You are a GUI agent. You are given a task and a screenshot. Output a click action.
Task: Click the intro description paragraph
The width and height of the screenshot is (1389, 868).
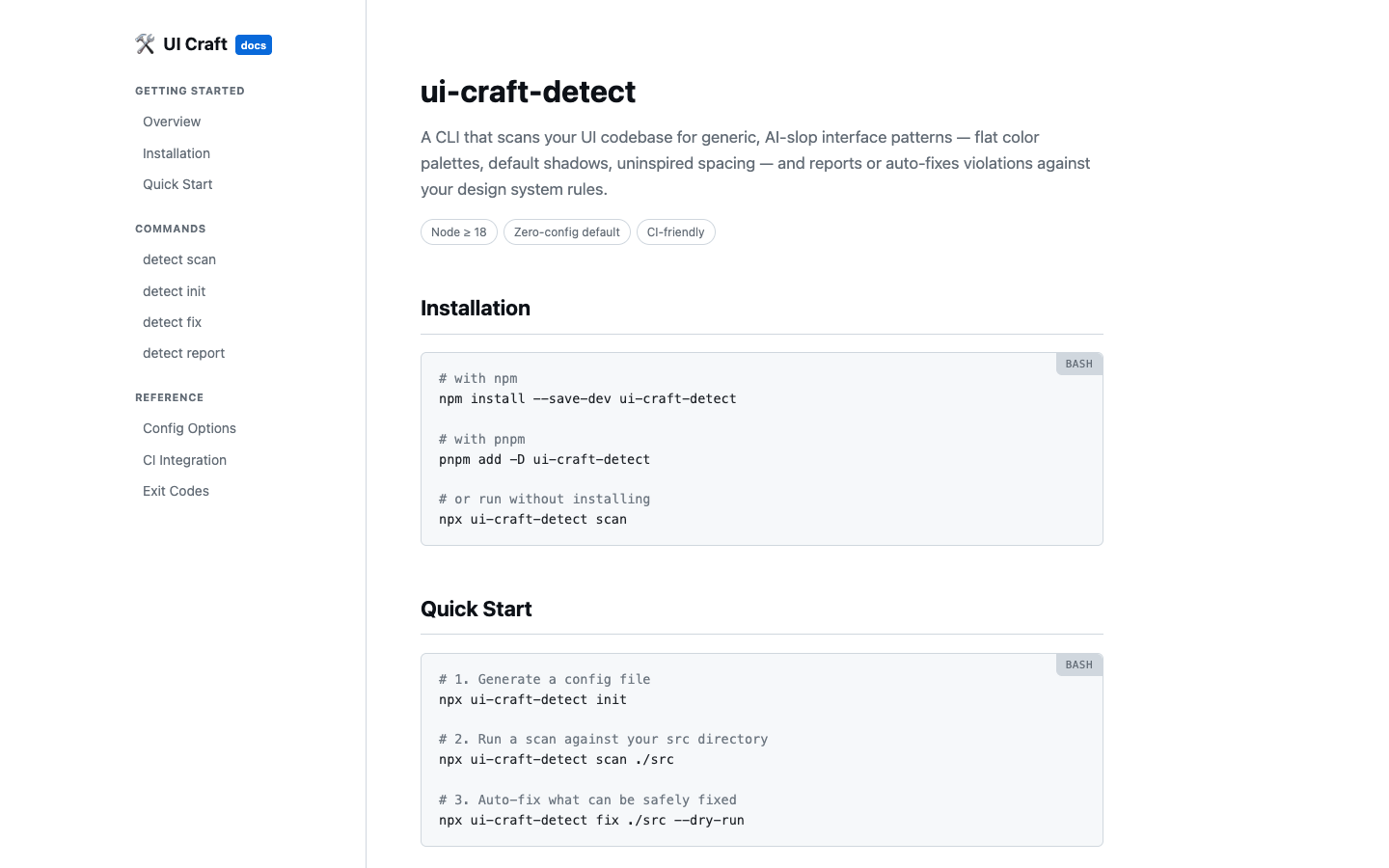757,163
